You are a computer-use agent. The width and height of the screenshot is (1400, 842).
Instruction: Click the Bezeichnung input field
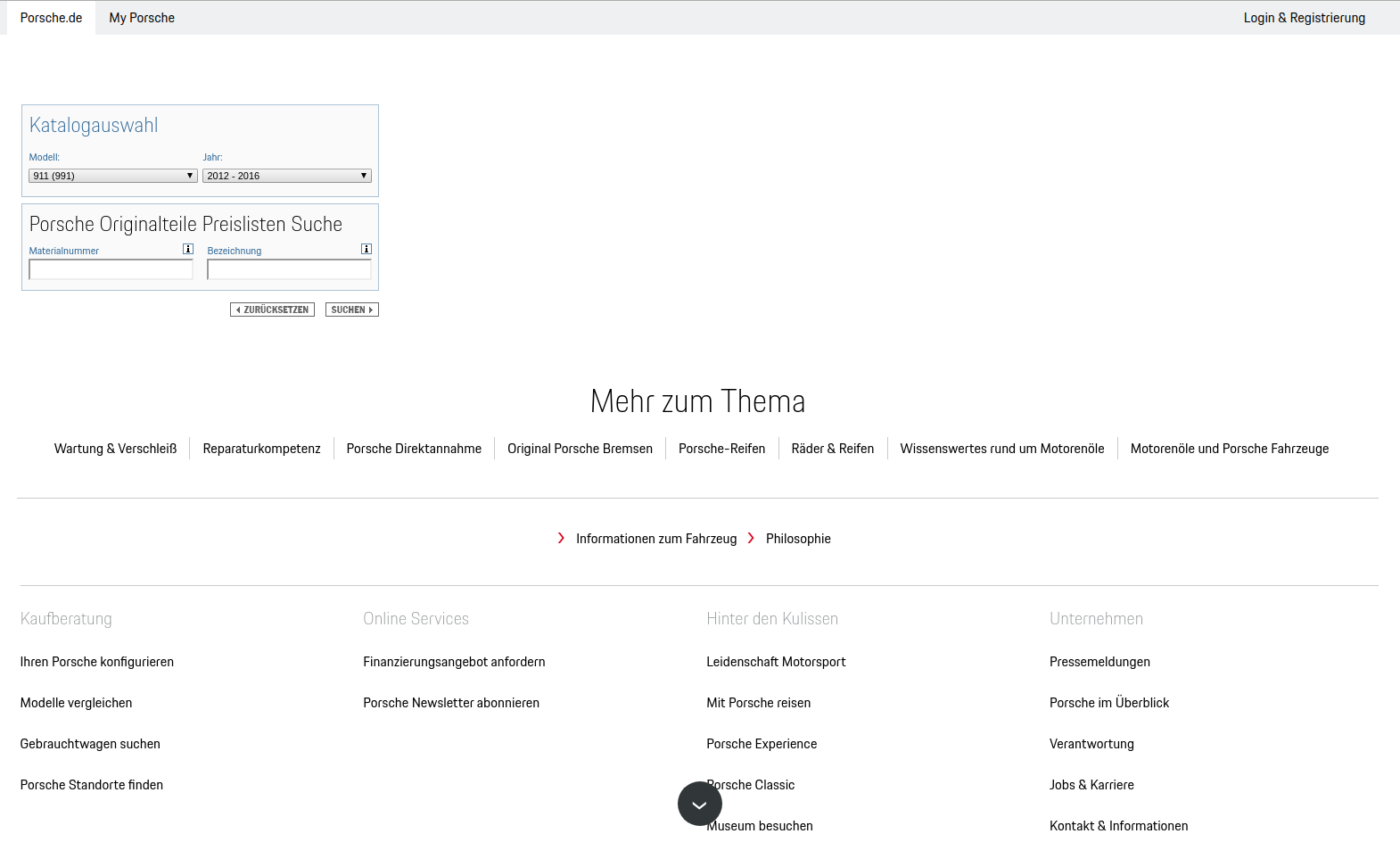289,269
